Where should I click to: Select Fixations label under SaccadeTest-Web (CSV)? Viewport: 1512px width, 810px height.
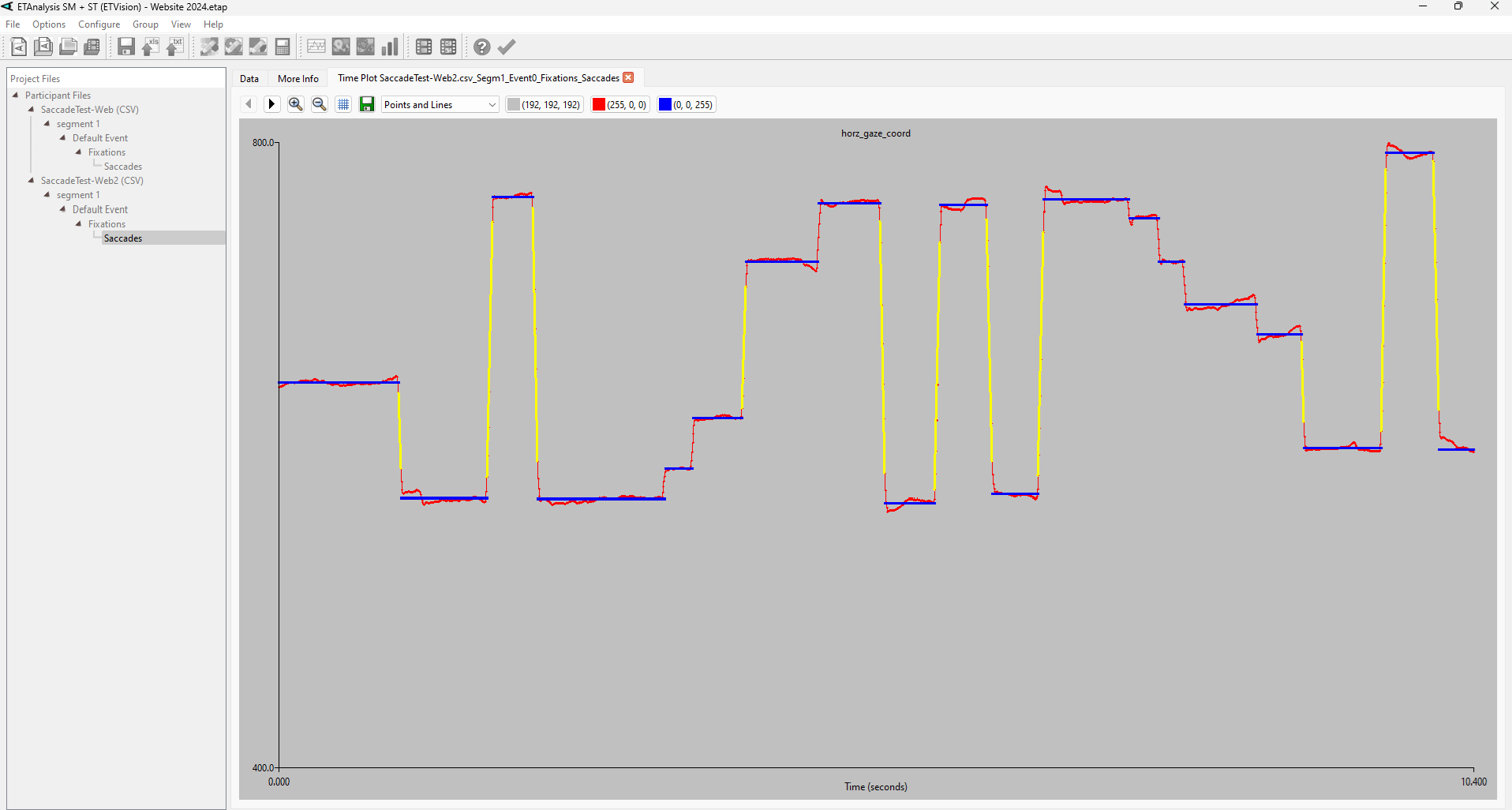(x=107, y=152)
